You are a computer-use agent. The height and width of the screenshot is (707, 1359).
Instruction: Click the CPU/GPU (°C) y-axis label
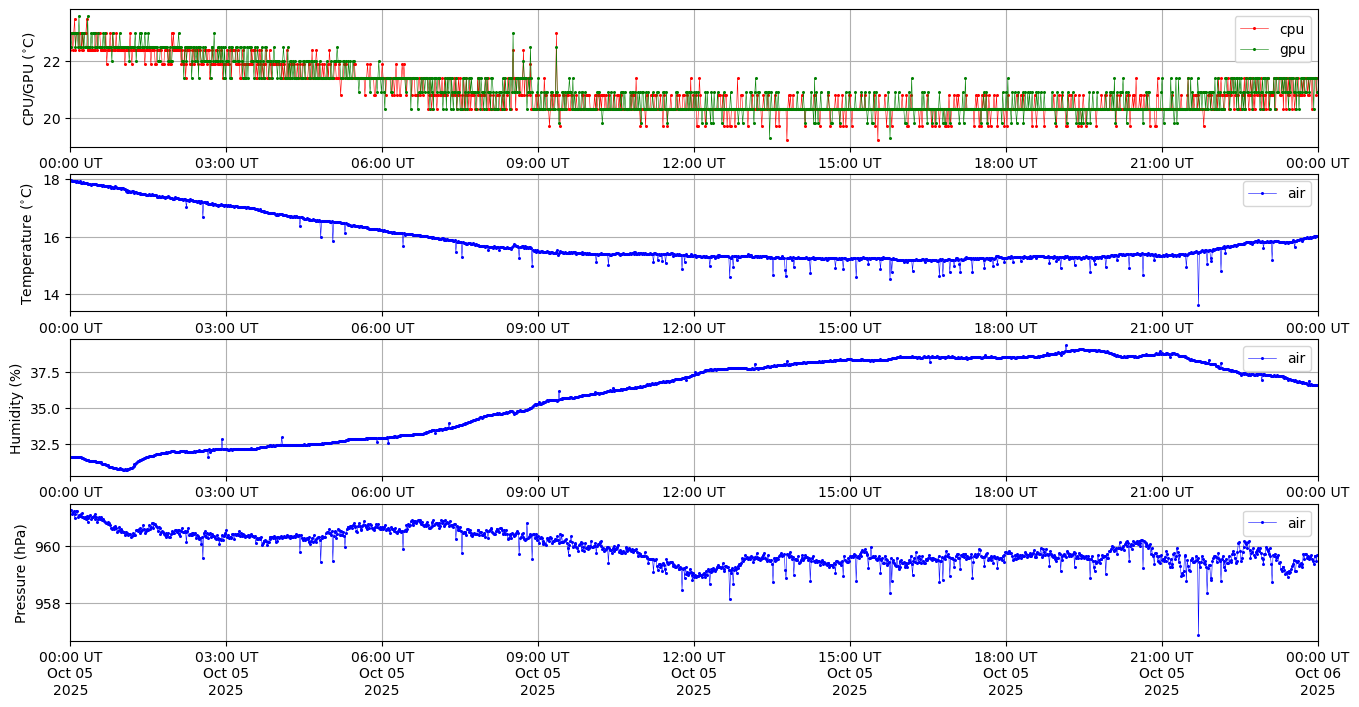(x=28, y=79)
